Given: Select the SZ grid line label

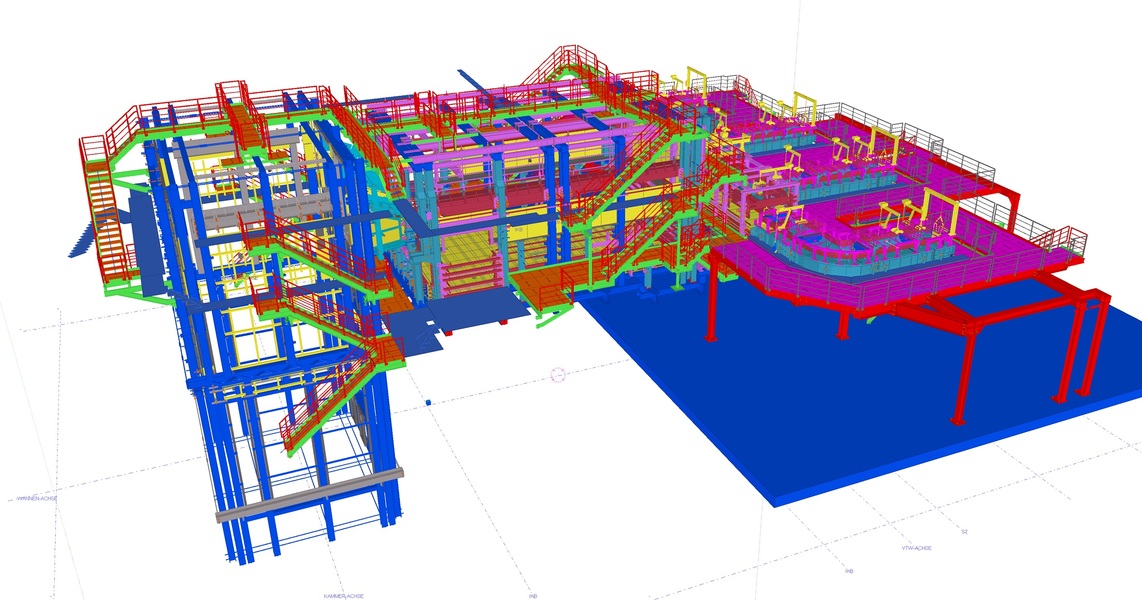Looking at the screenshot, I should (965, 532).
